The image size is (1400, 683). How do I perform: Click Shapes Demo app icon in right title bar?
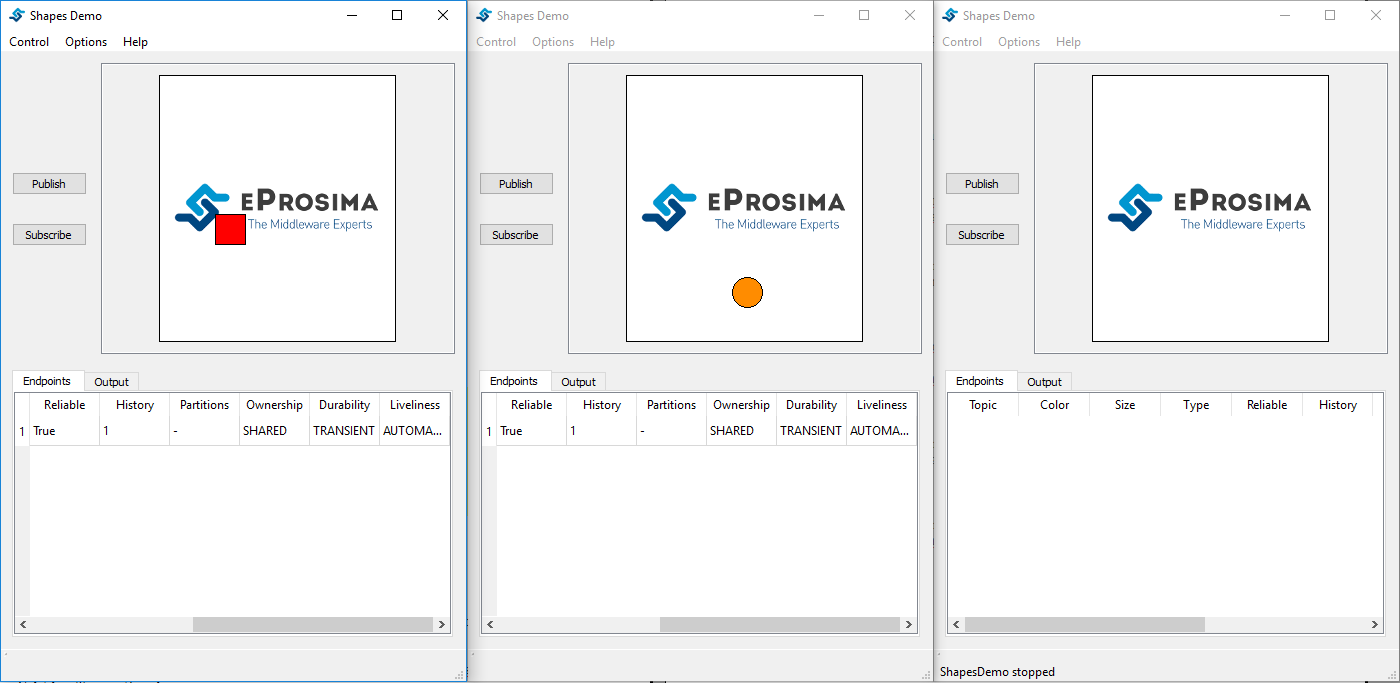coord(950,15)
